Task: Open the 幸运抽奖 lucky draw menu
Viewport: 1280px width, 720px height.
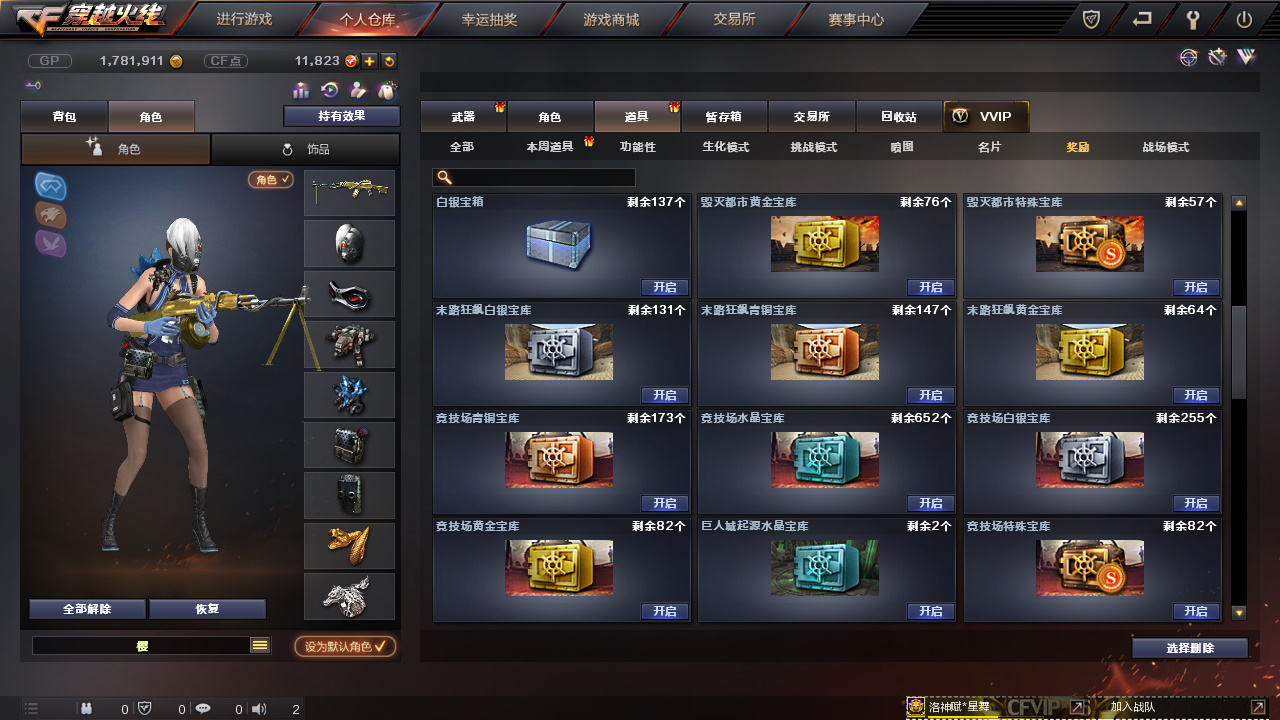Action: tap(489, 19)
